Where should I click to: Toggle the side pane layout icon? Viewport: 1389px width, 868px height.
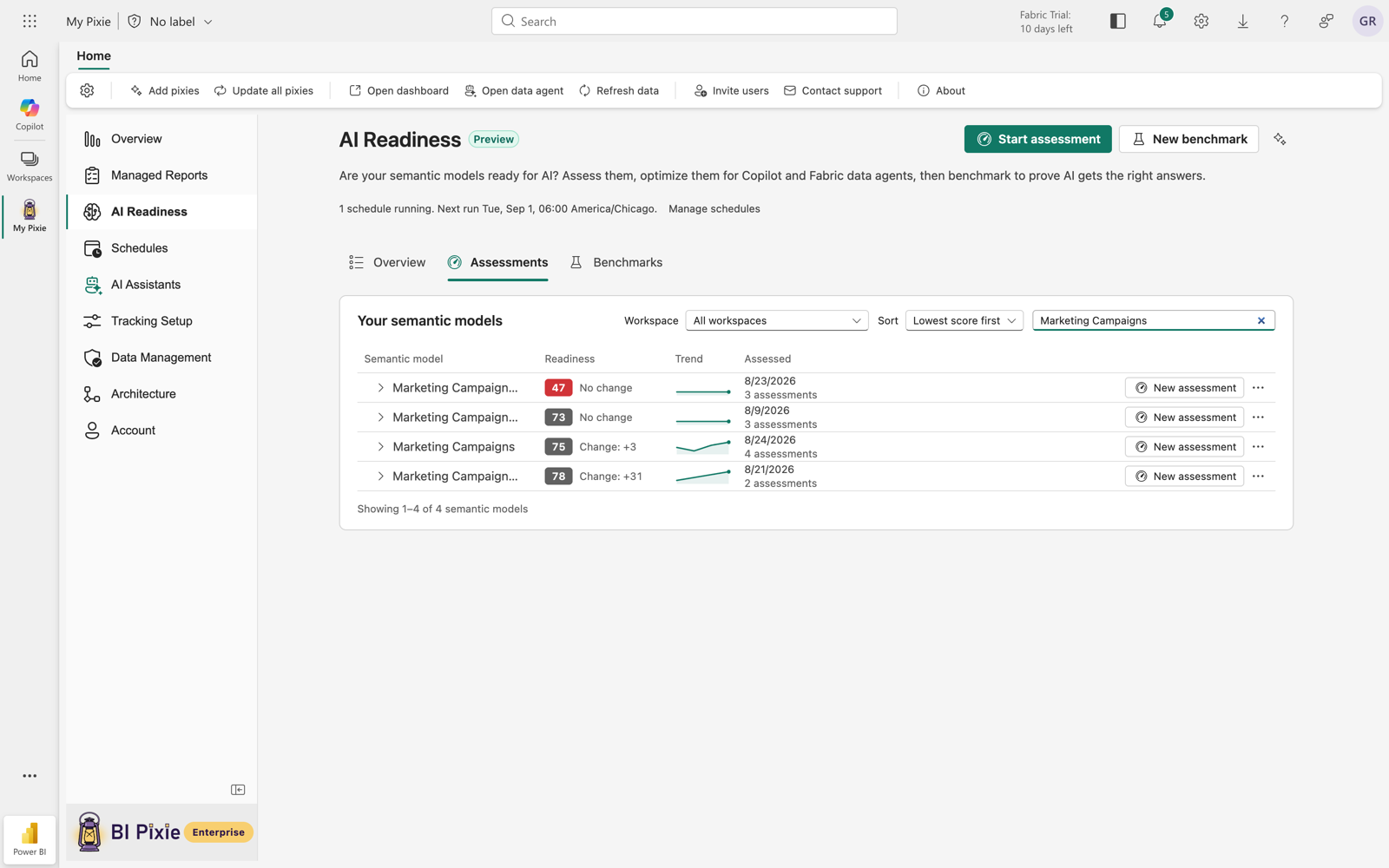[x=1118, y=21]
